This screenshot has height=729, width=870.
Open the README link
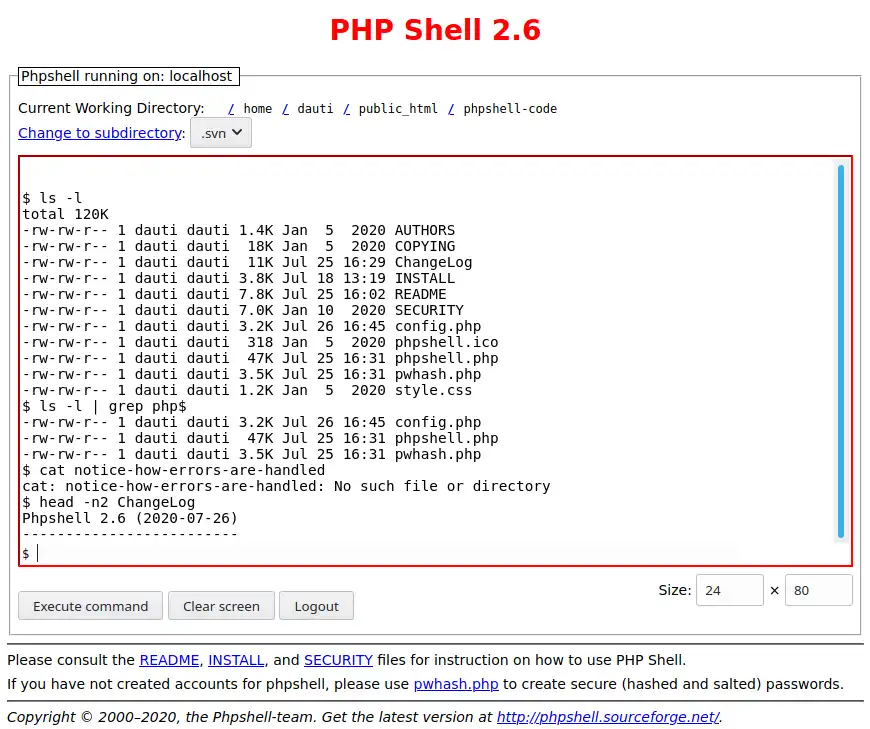169,660
